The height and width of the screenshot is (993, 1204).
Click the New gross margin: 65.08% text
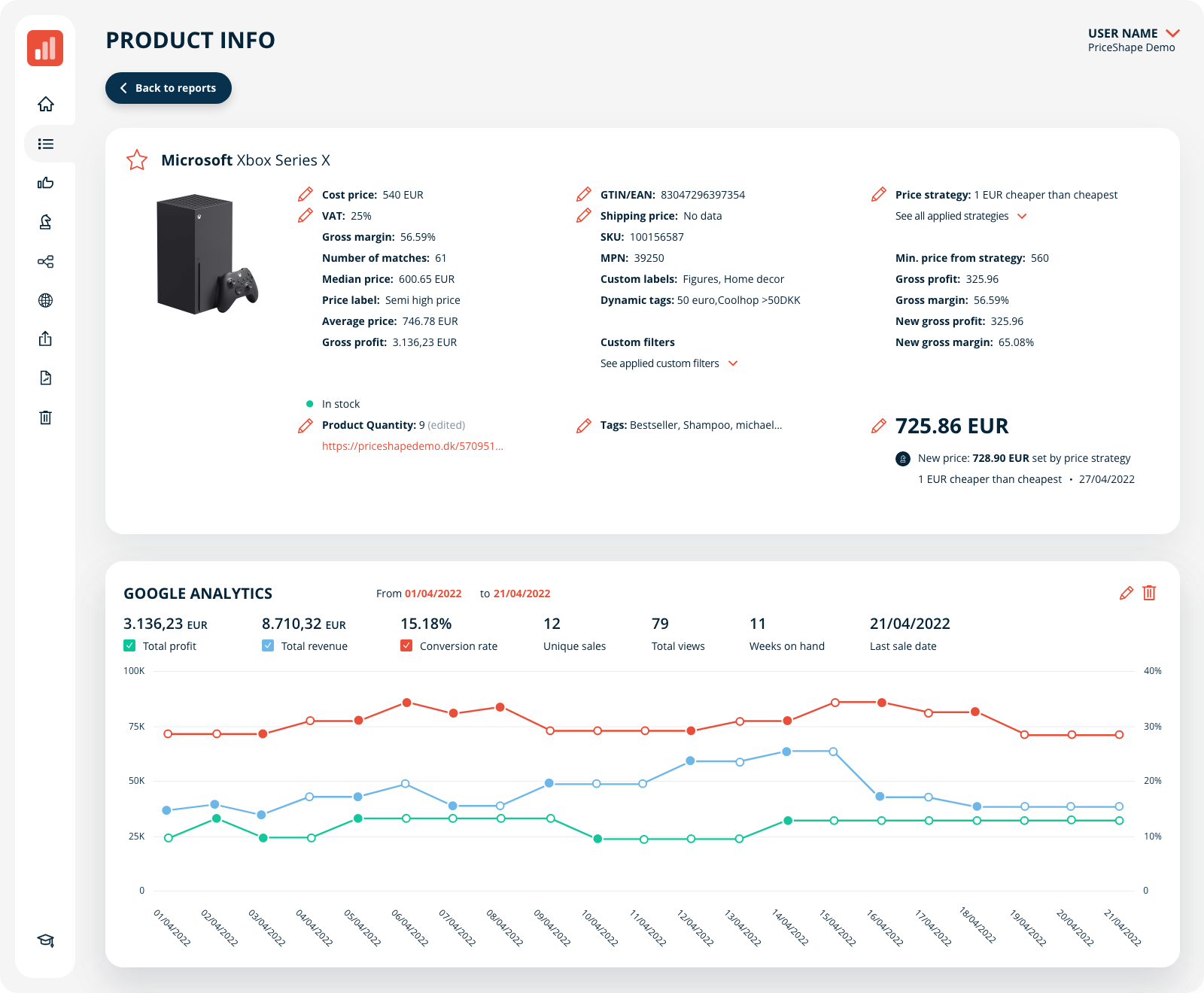click(965, 342)
